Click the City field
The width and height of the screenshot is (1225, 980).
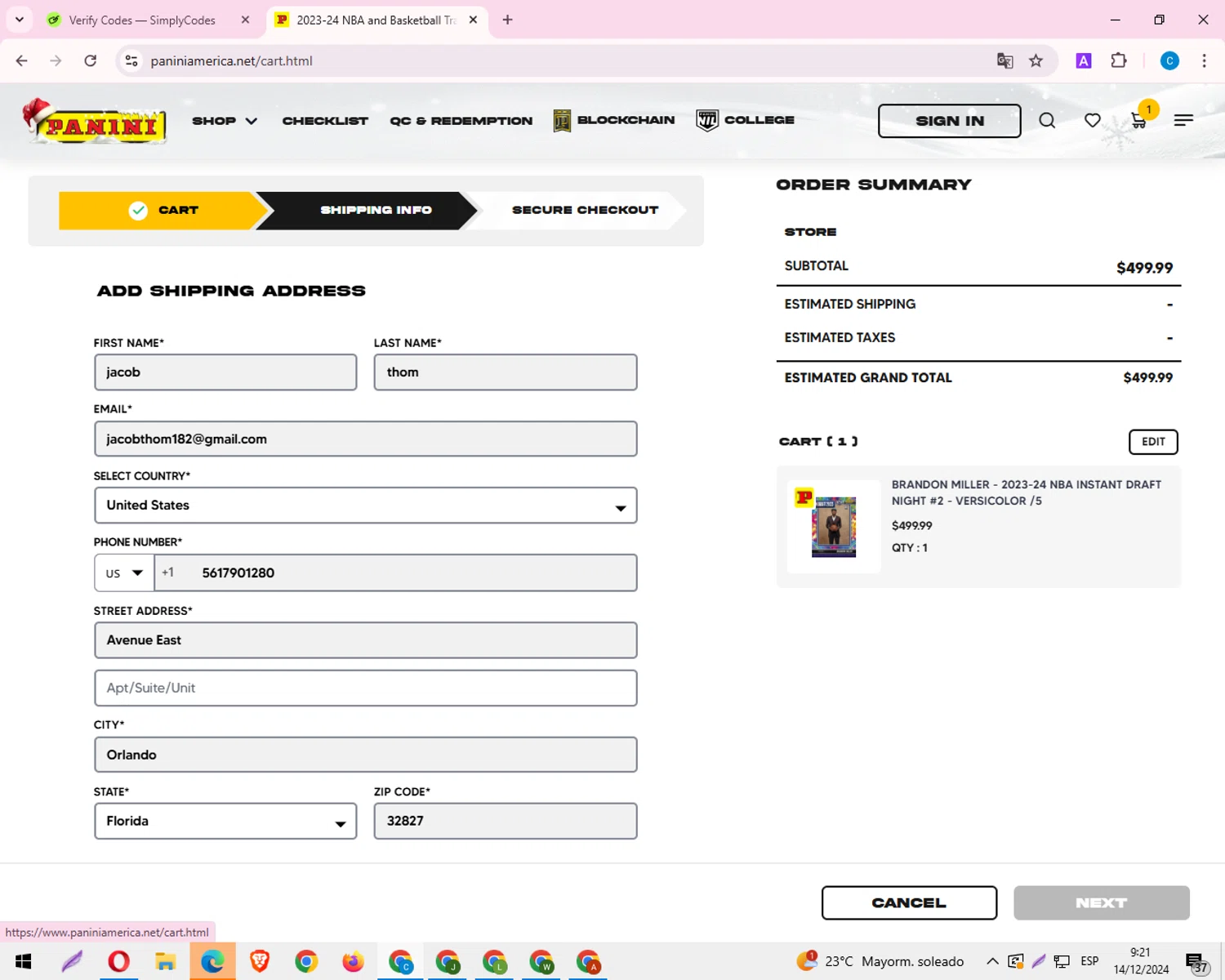click(365, 755)
